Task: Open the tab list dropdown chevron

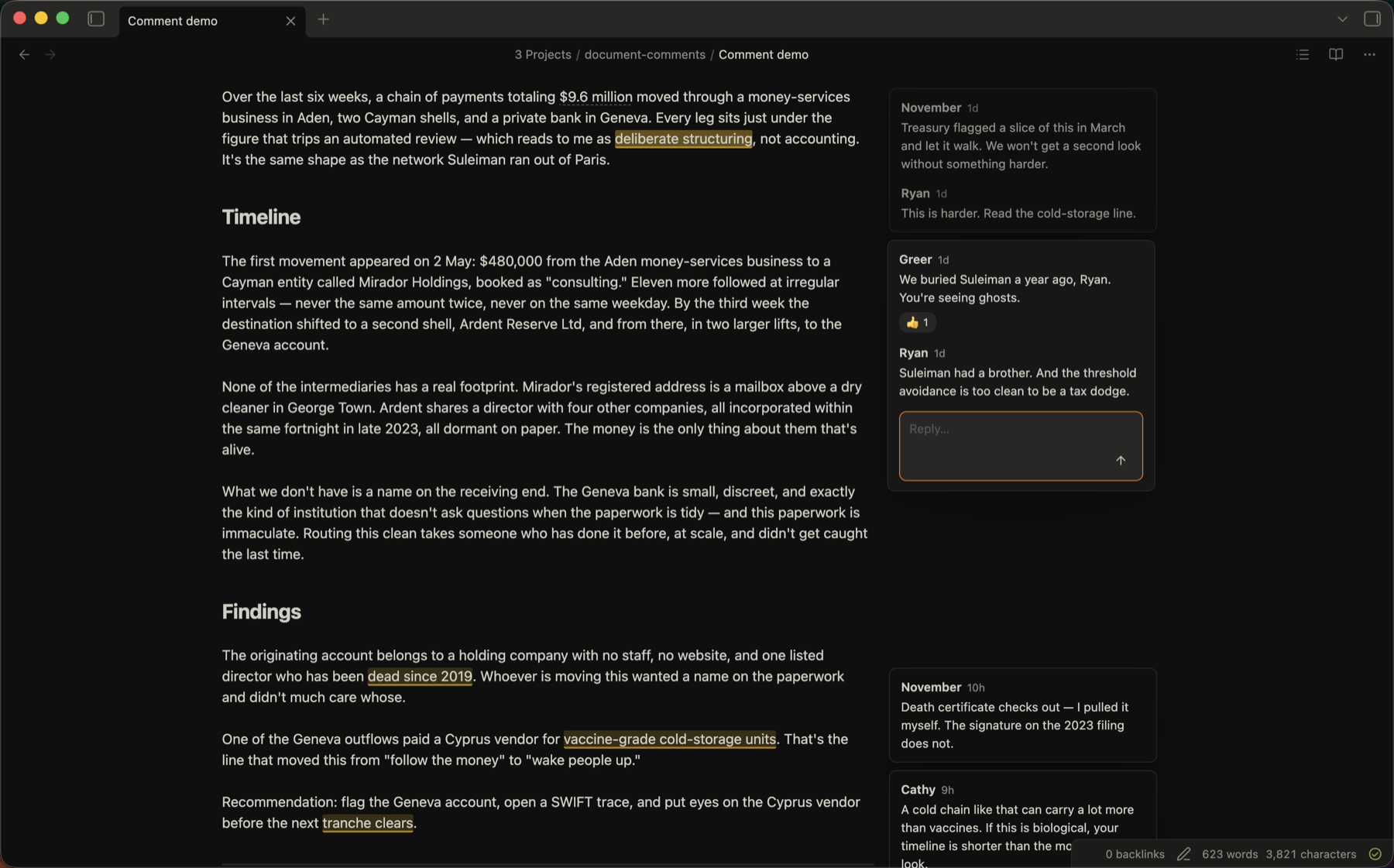Action: (x=1342, y=19)
